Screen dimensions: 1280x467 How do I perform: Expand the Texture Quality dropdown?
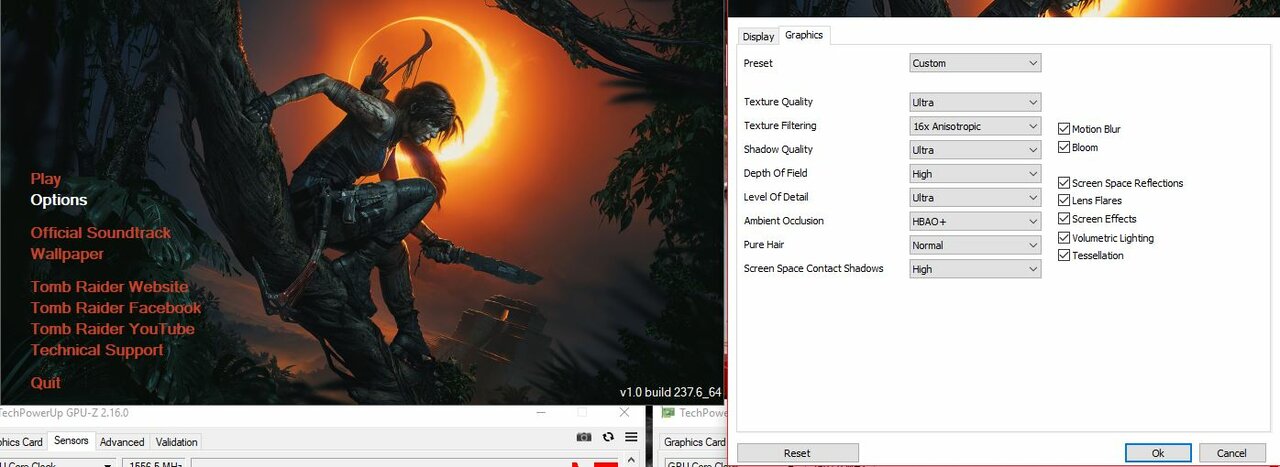(x=975, y=102)
